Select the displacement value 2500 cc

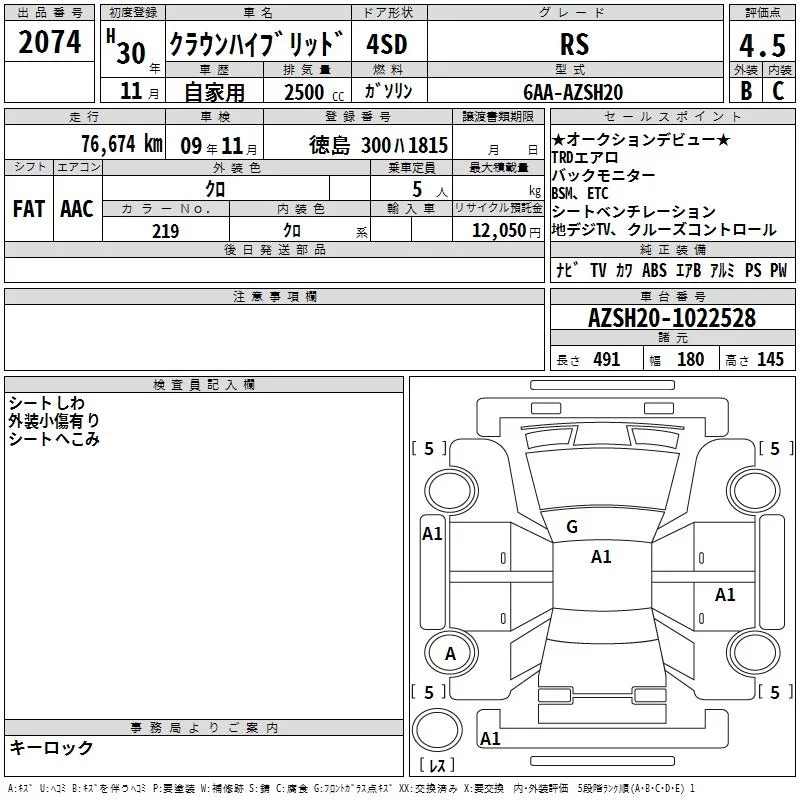click(x=314, y=92)
